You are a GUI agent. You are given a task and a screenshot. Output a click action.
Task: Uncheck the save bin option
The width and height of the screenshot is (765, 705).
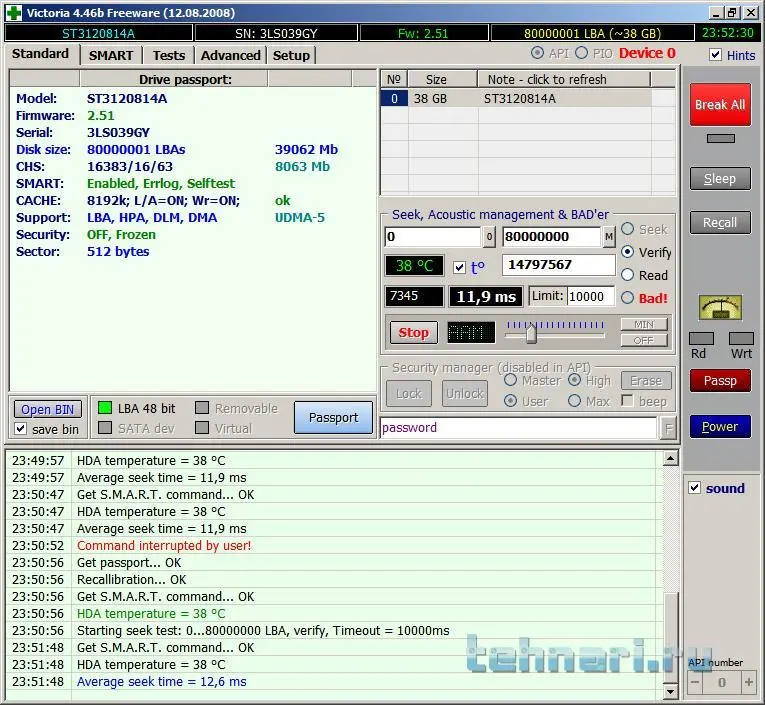click(21, 429)
